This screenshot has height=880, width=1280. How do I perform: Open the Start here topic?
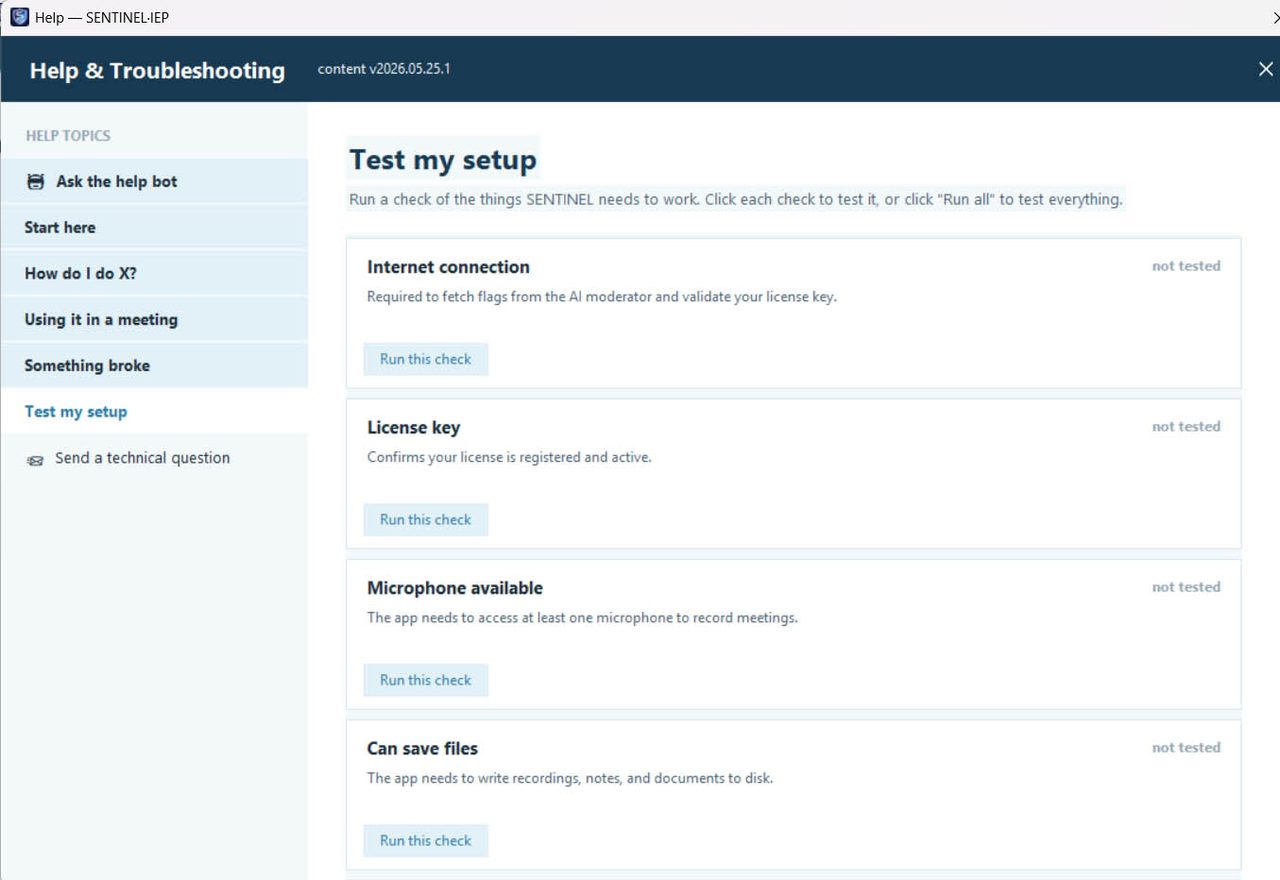(x=154, y=227)
